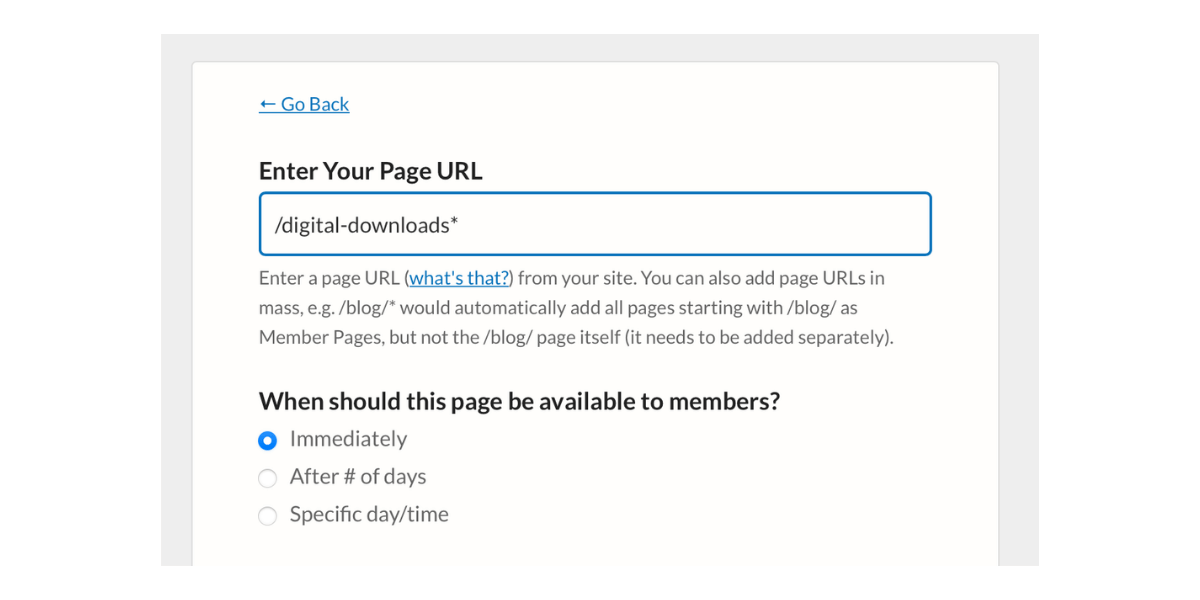Choose the After # of days option
The height and width of the screenshot is (600, 1200).
coord(267,478)
